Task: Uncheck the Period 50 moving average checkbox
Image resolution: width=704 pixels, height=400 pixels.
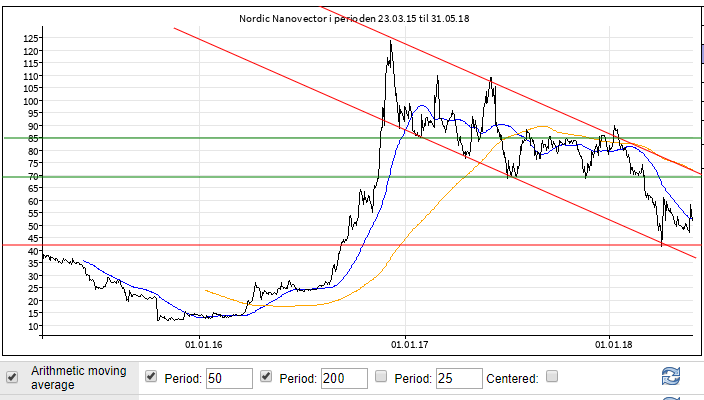Action: click(x=151, y=376)
